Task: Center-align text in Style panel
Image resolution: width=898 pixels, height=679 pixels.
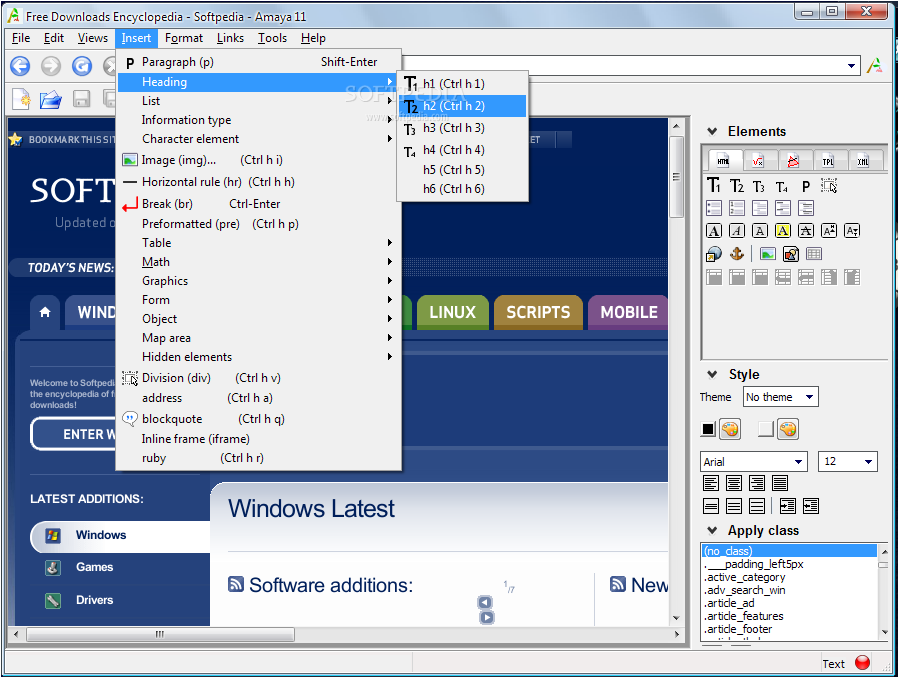Action: (734, 483)
